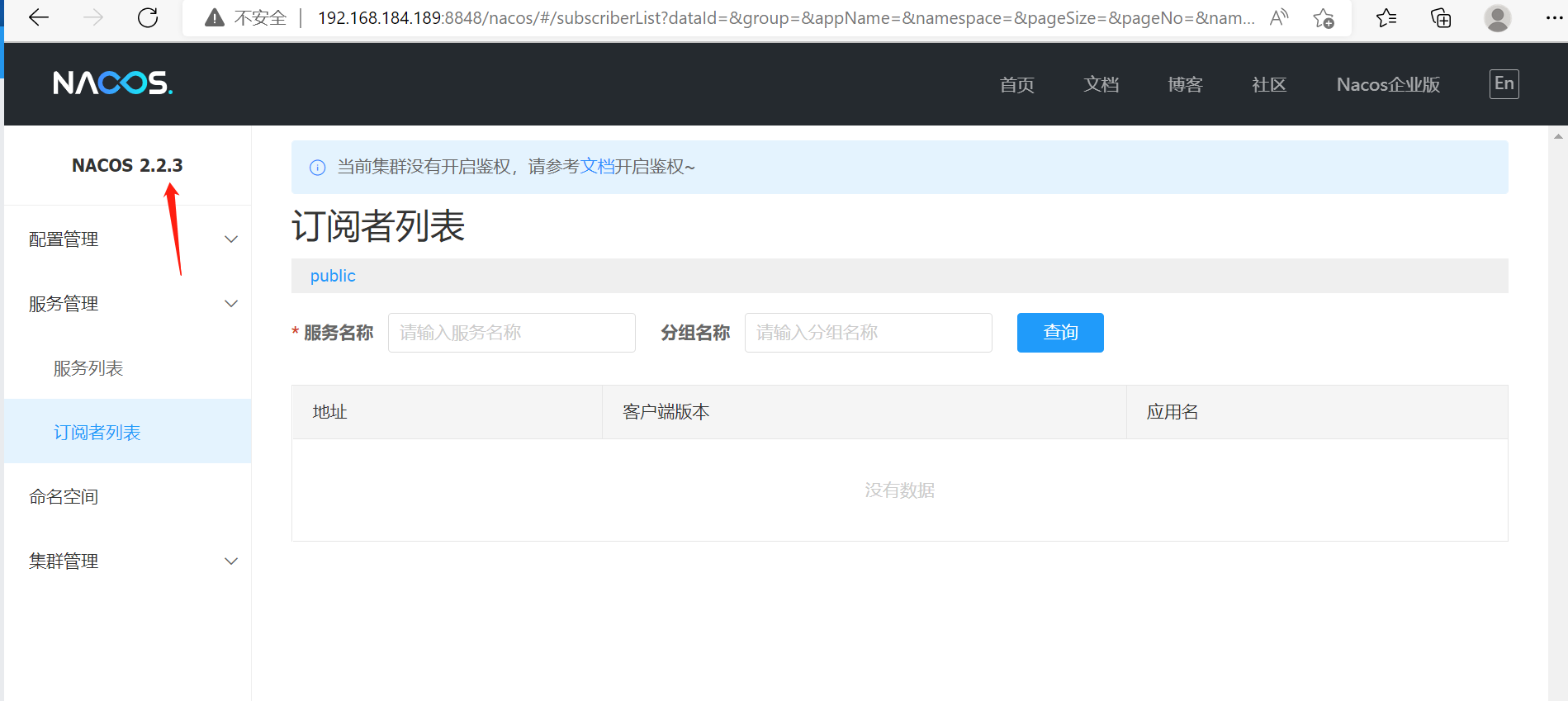Open the 博客 nav link

(1185, 84)
